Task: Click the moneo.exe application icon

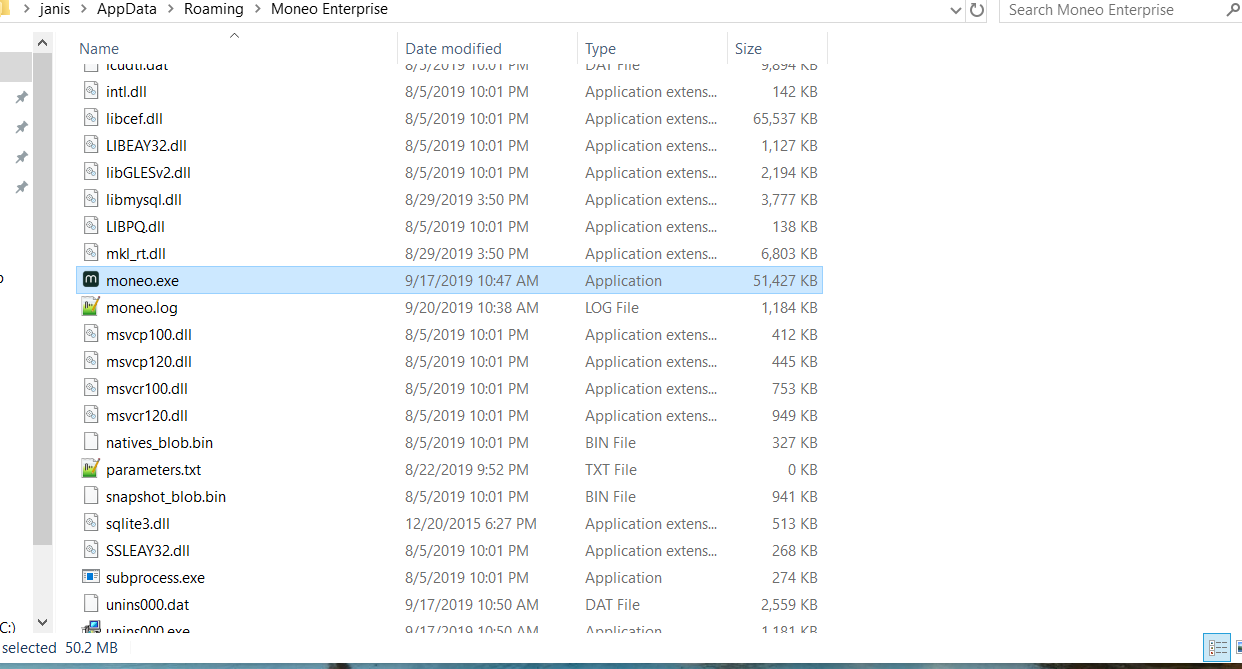Action: tap(91, 281)
